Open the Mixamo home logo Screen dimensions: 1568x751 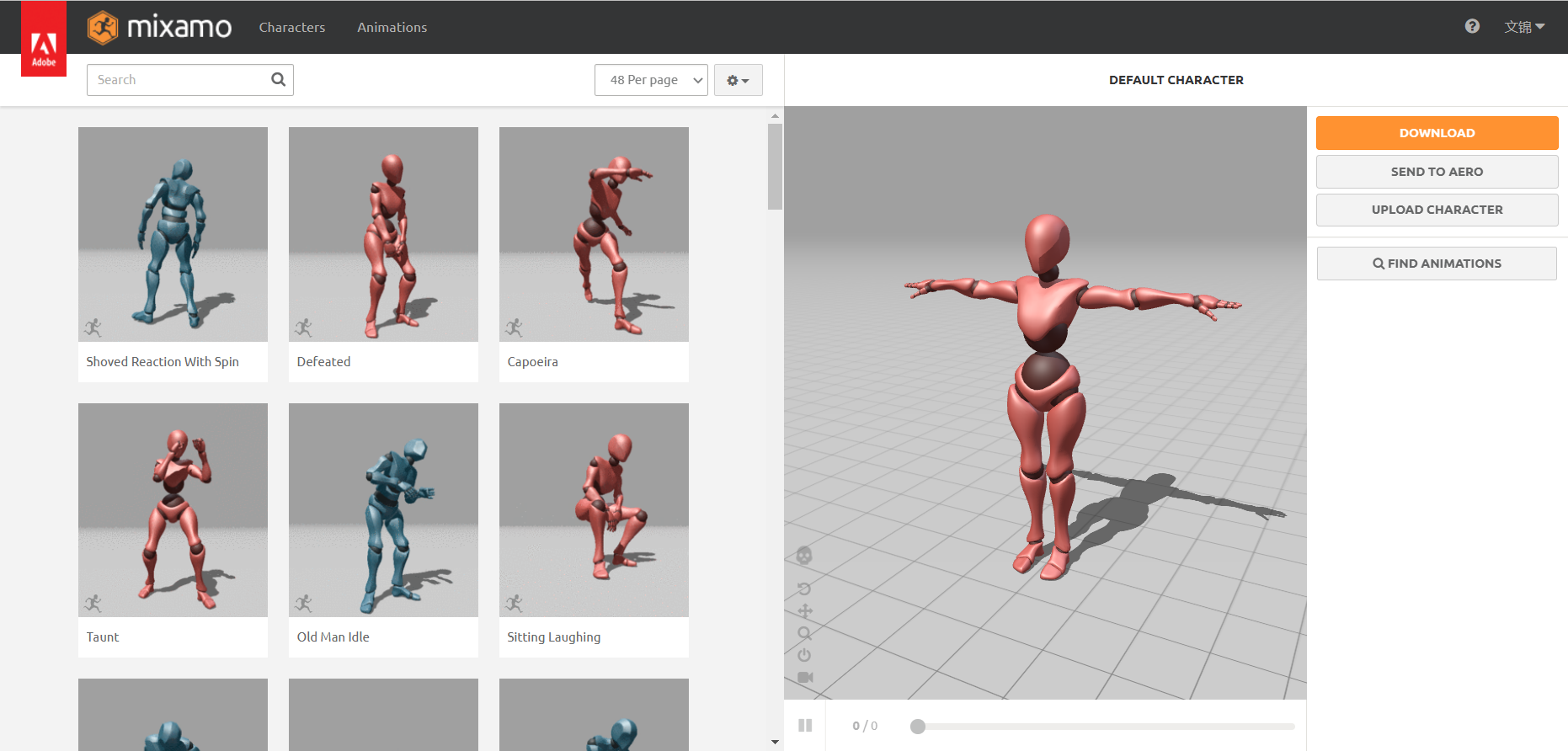coord(160,27)
